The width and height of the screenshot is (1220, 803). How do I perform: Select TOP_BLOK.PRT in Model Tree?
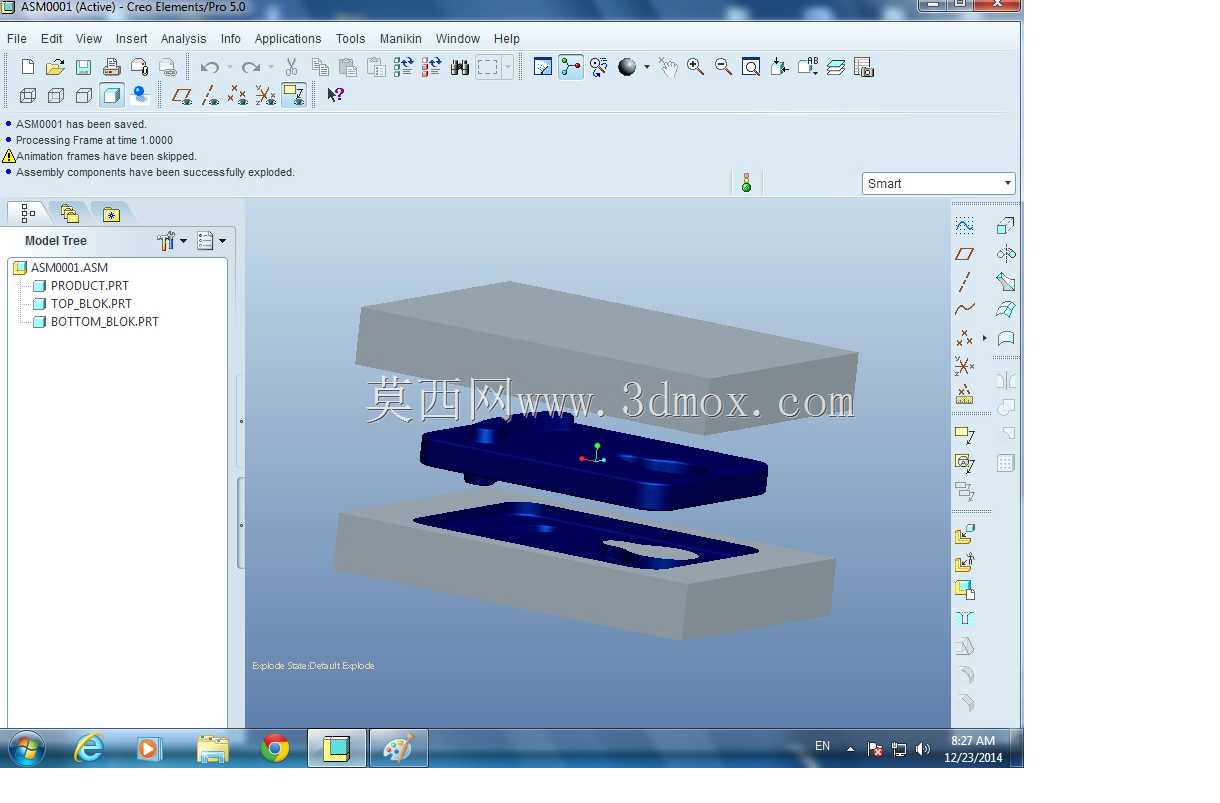[91, 304]
